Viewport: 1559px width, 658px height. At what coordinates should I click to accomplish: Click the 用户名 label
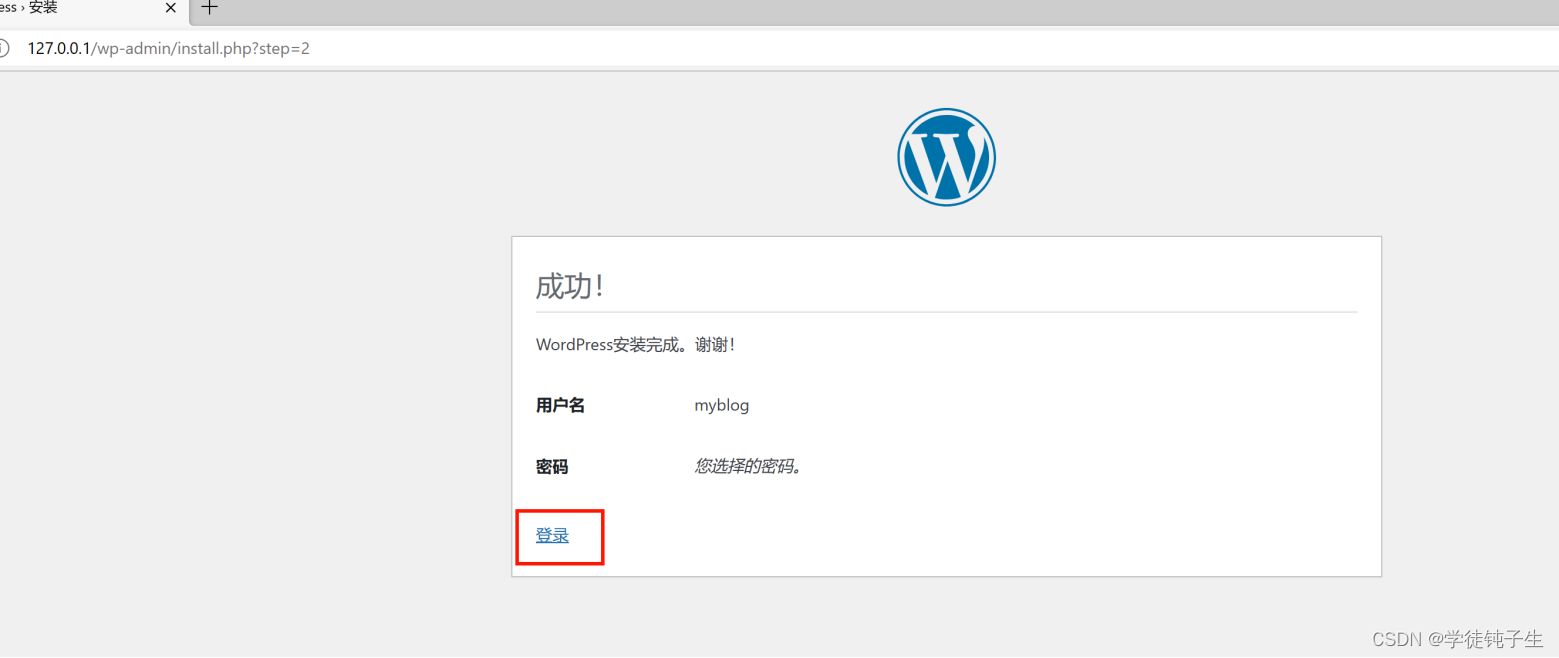click(x=560, y=405)
